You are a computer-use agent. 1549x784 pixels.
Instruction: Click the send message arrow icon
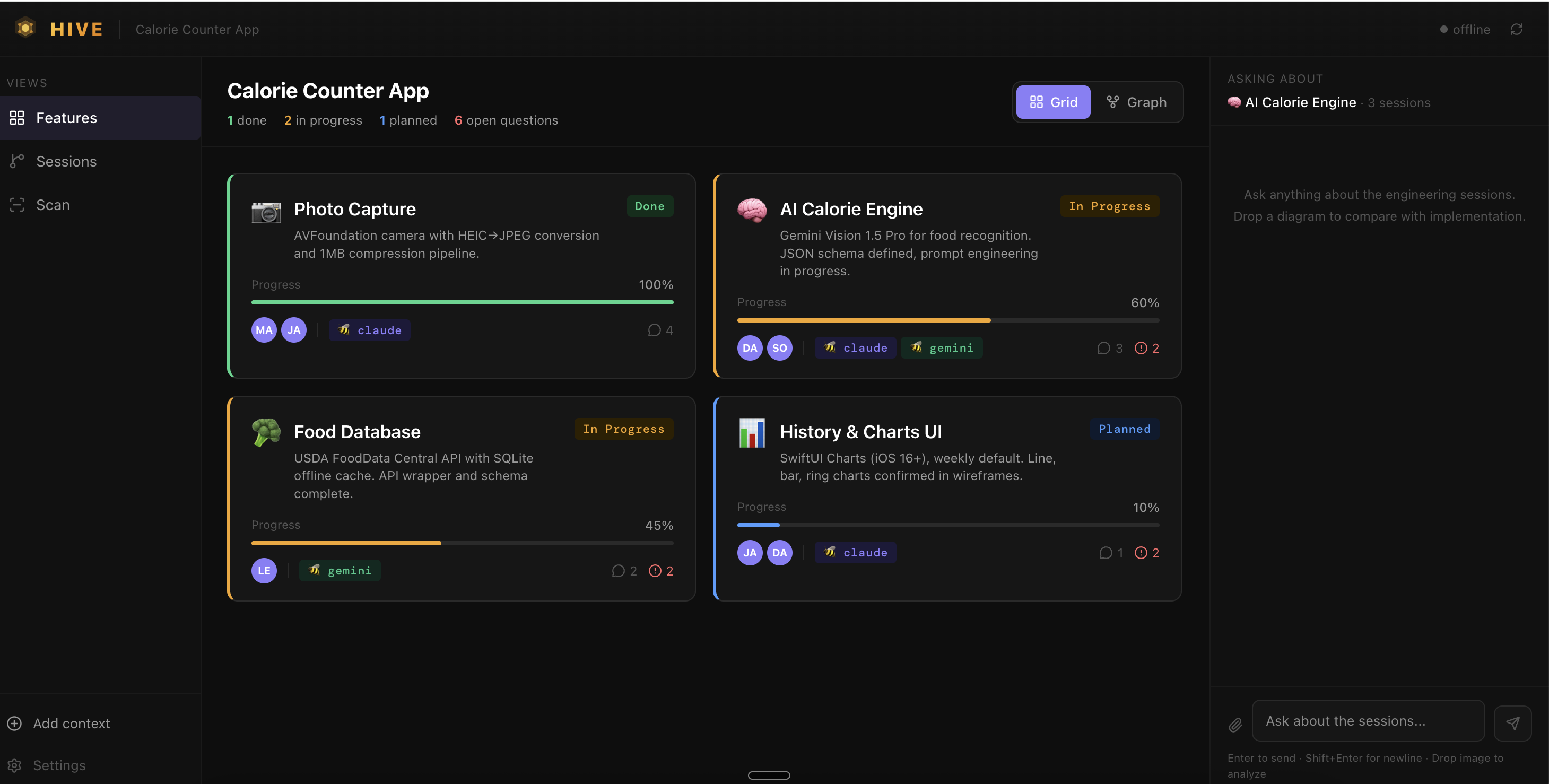tap(1512, 722)
